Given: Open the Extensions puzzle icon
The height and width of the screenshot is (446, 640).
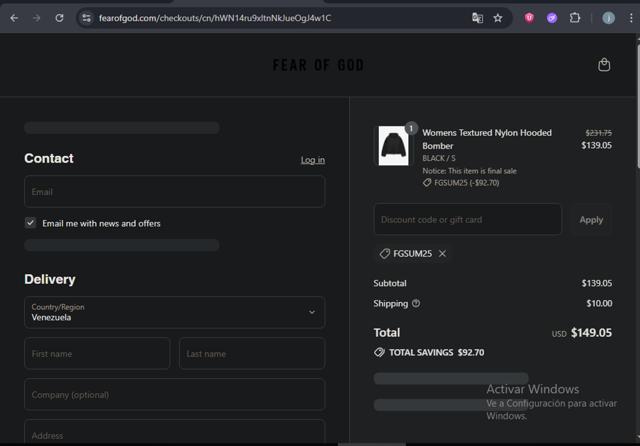Looking at the screenshot, I should tap(575, 18).
